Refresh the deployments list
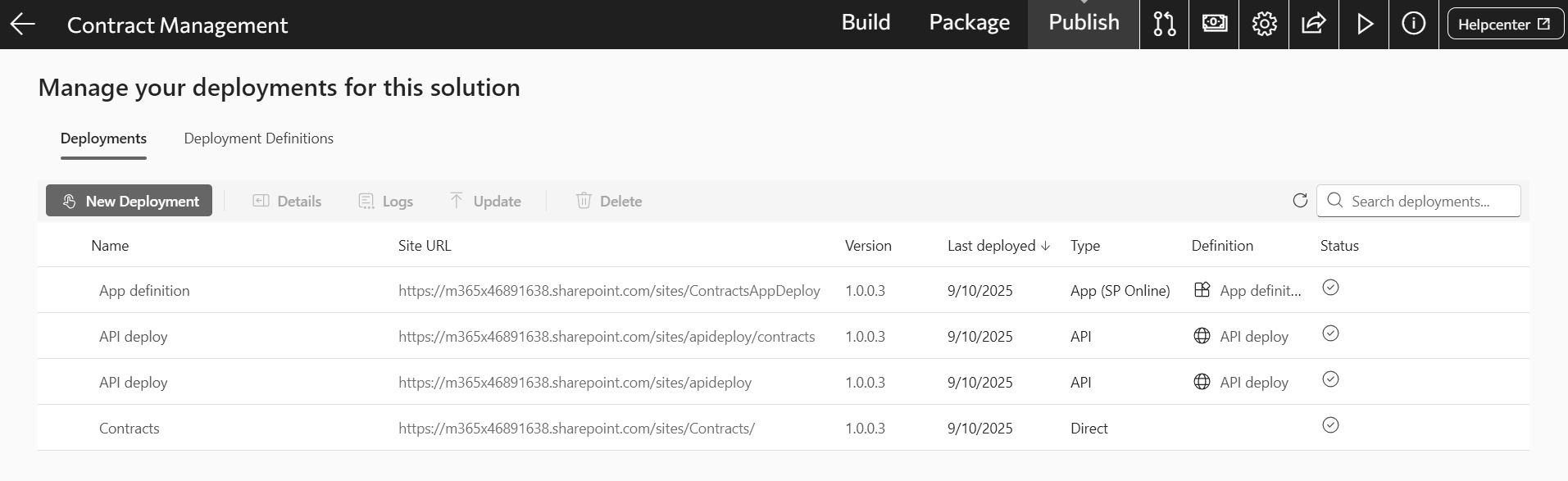The width and height of the screenshot is (1568, 481). (x=1300, y=201)
